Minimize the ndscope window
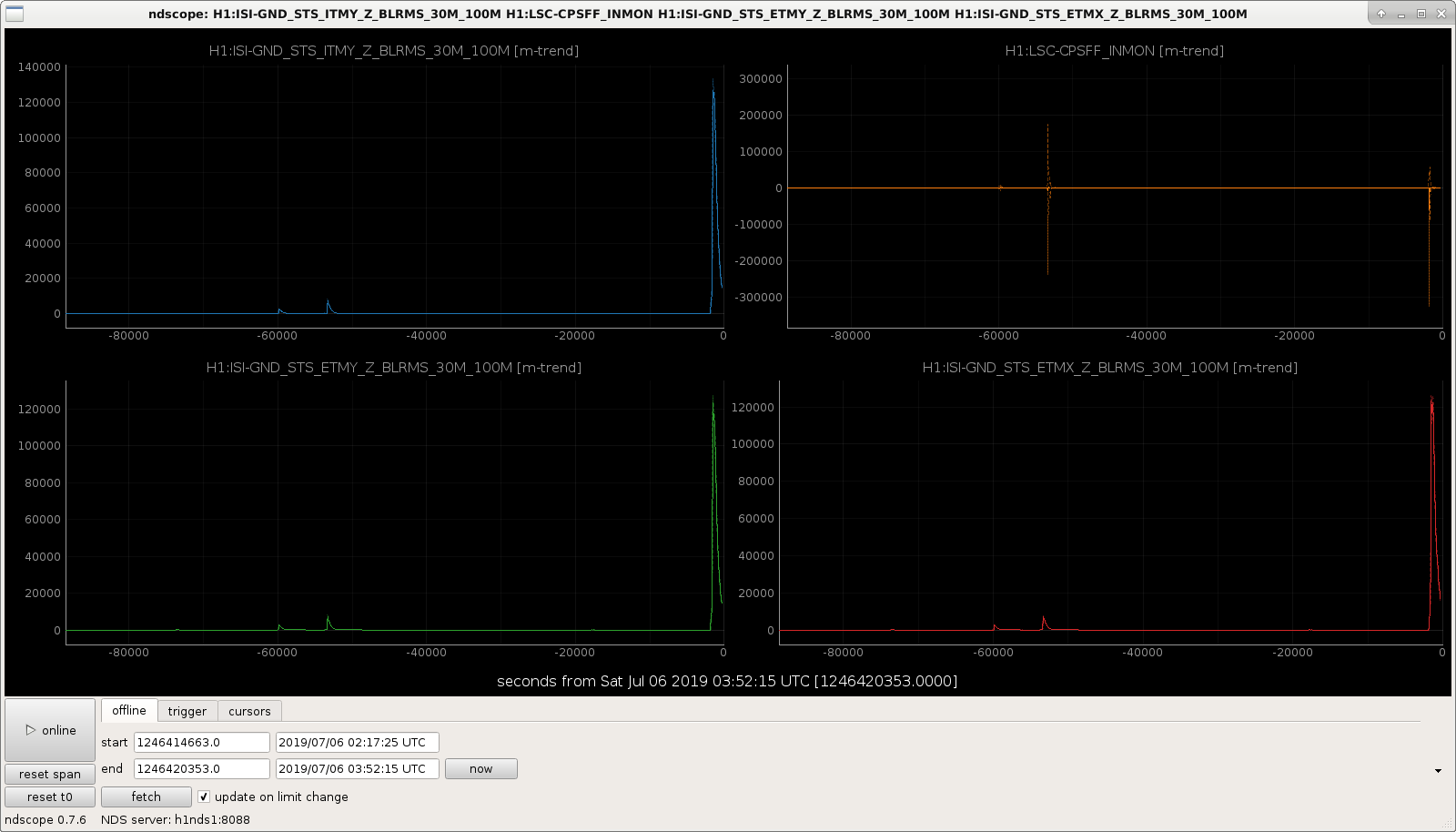This screenshot has height=832, width=1456. coord(1401,14)
